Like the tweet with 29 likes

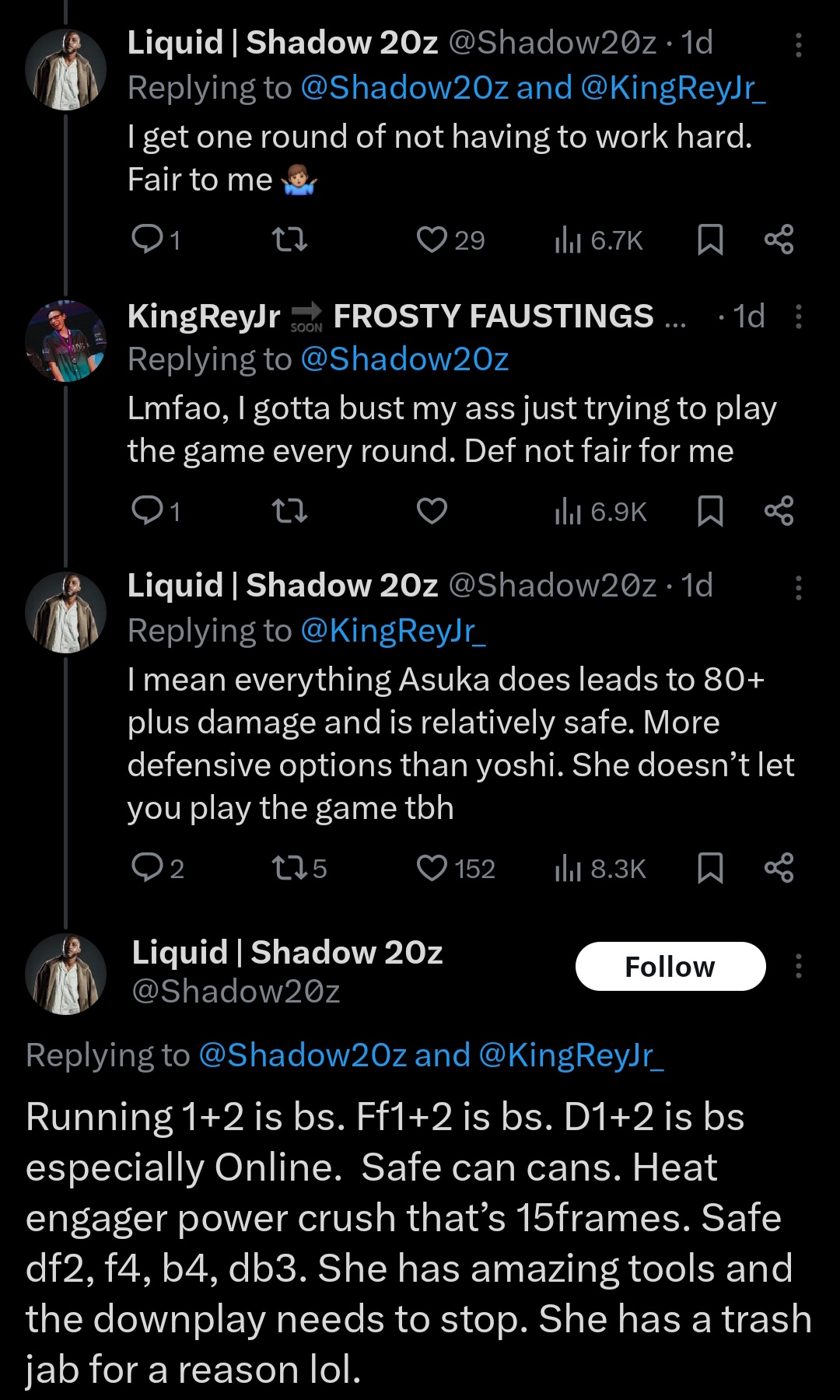(x=432, y=240)
